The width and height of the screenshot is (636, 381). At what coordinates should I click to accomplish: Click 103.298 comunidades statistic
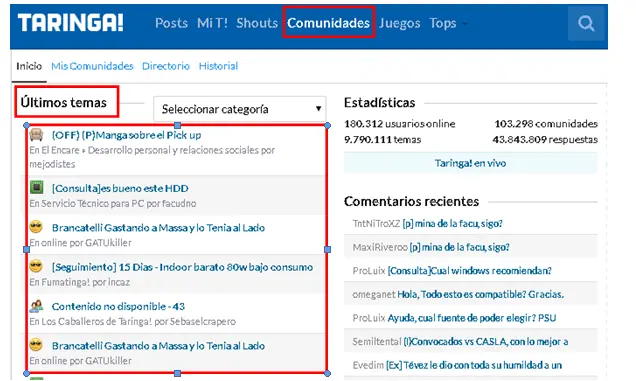(546, 124)
